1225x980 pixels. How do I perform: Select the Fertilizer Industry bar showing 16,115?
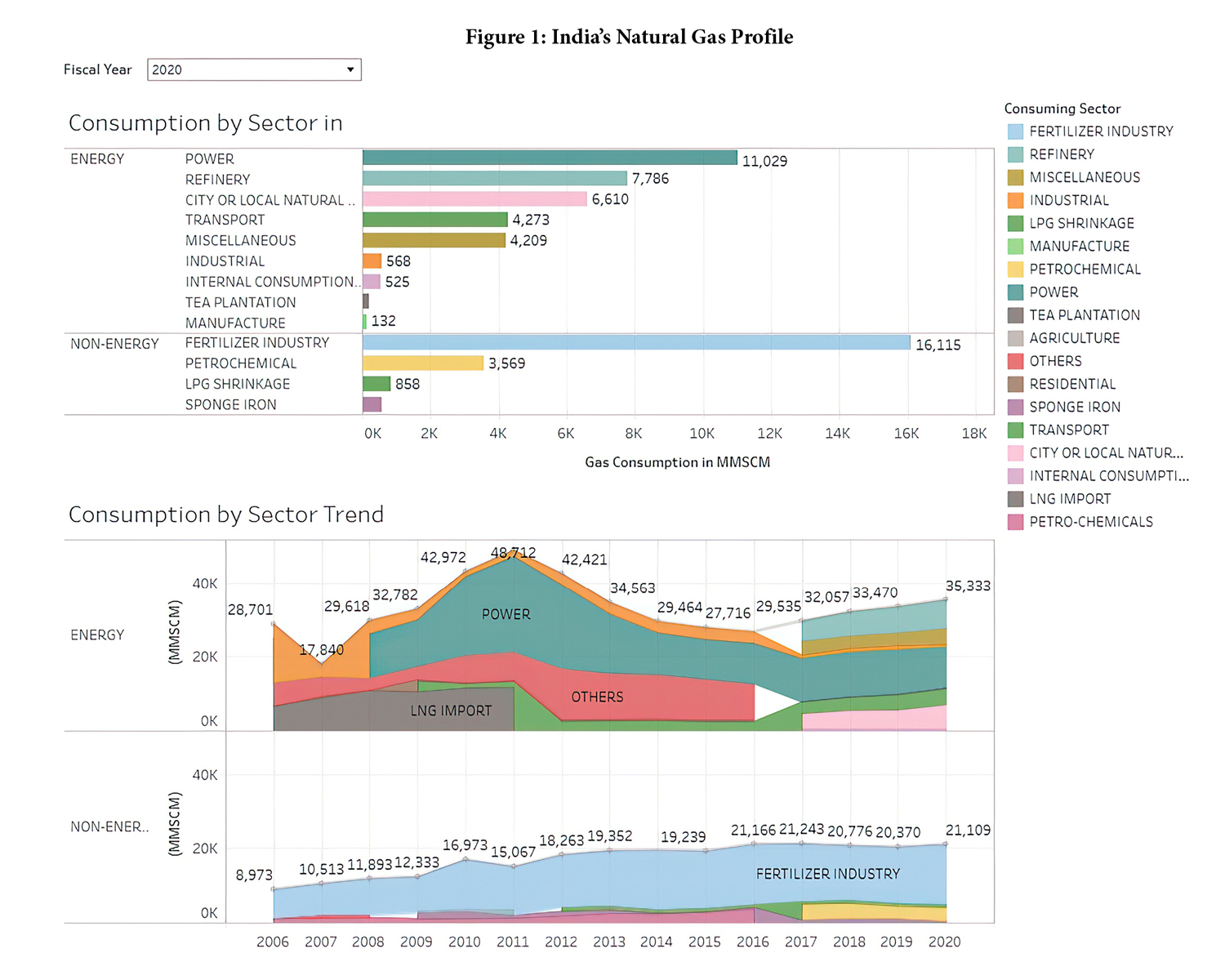(635, 343)
